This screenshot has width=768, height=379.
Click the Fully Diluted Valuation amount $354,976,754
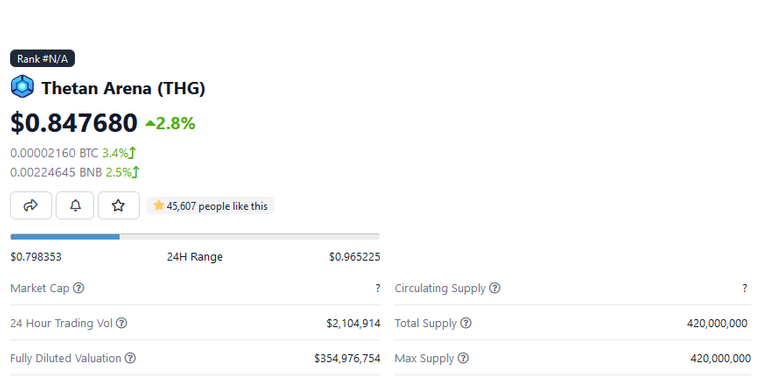[x=347, y=358]
